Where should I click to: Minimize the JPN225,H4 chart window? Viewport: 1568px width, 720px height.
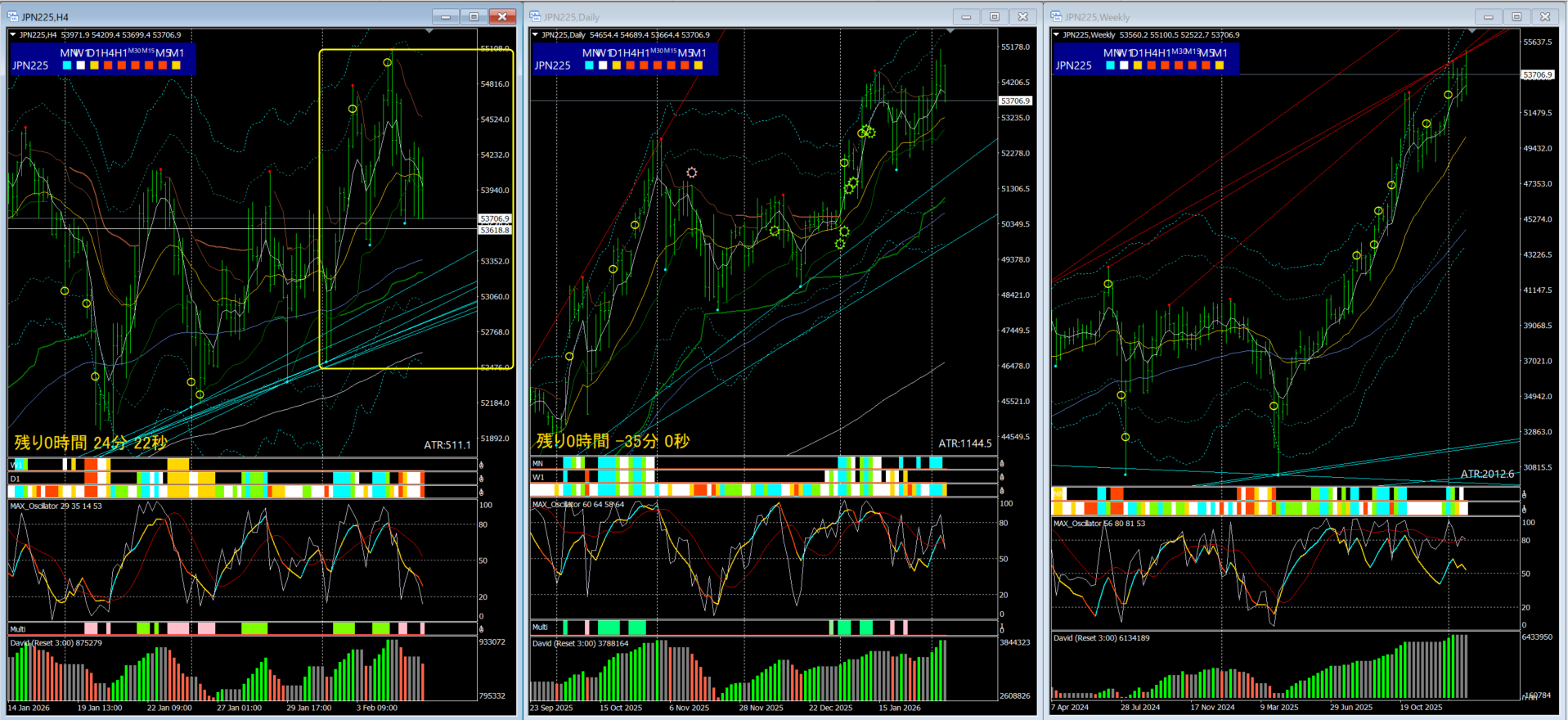[x=446, y=16]
